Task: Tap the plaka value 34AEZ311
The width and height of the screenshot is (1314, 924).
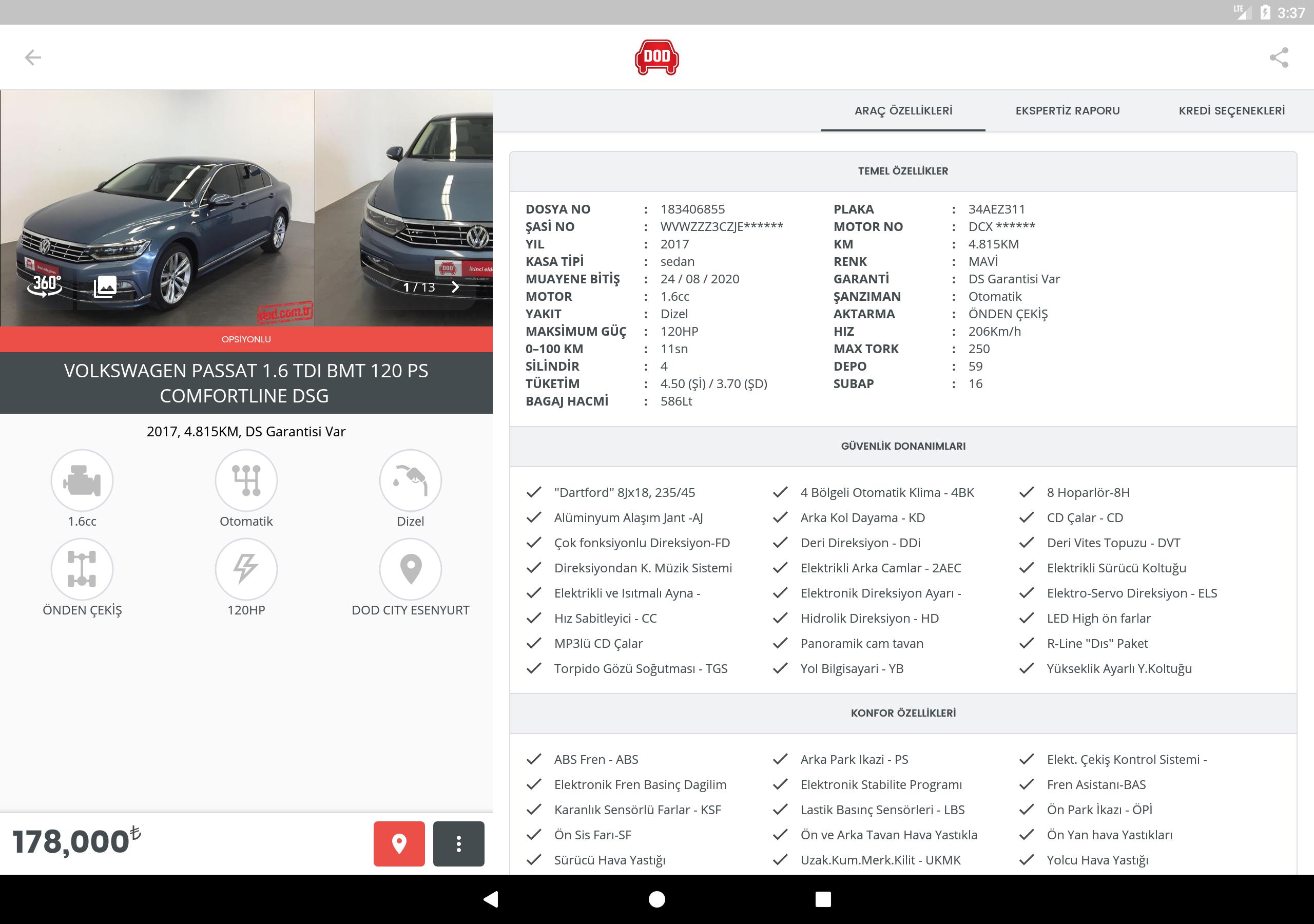Action: (996, 209)
